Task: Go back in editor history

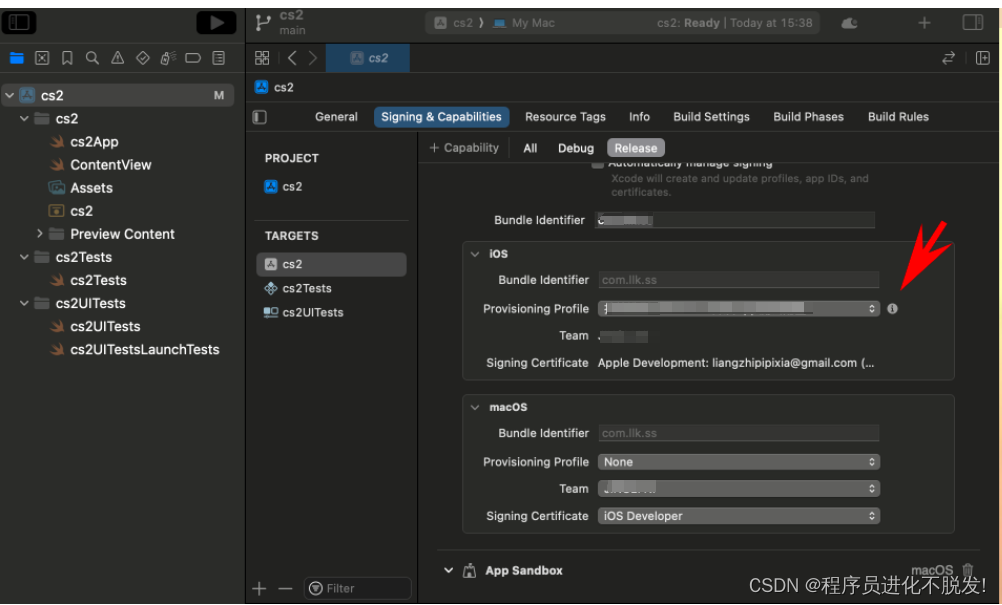Action: [292, 58]
